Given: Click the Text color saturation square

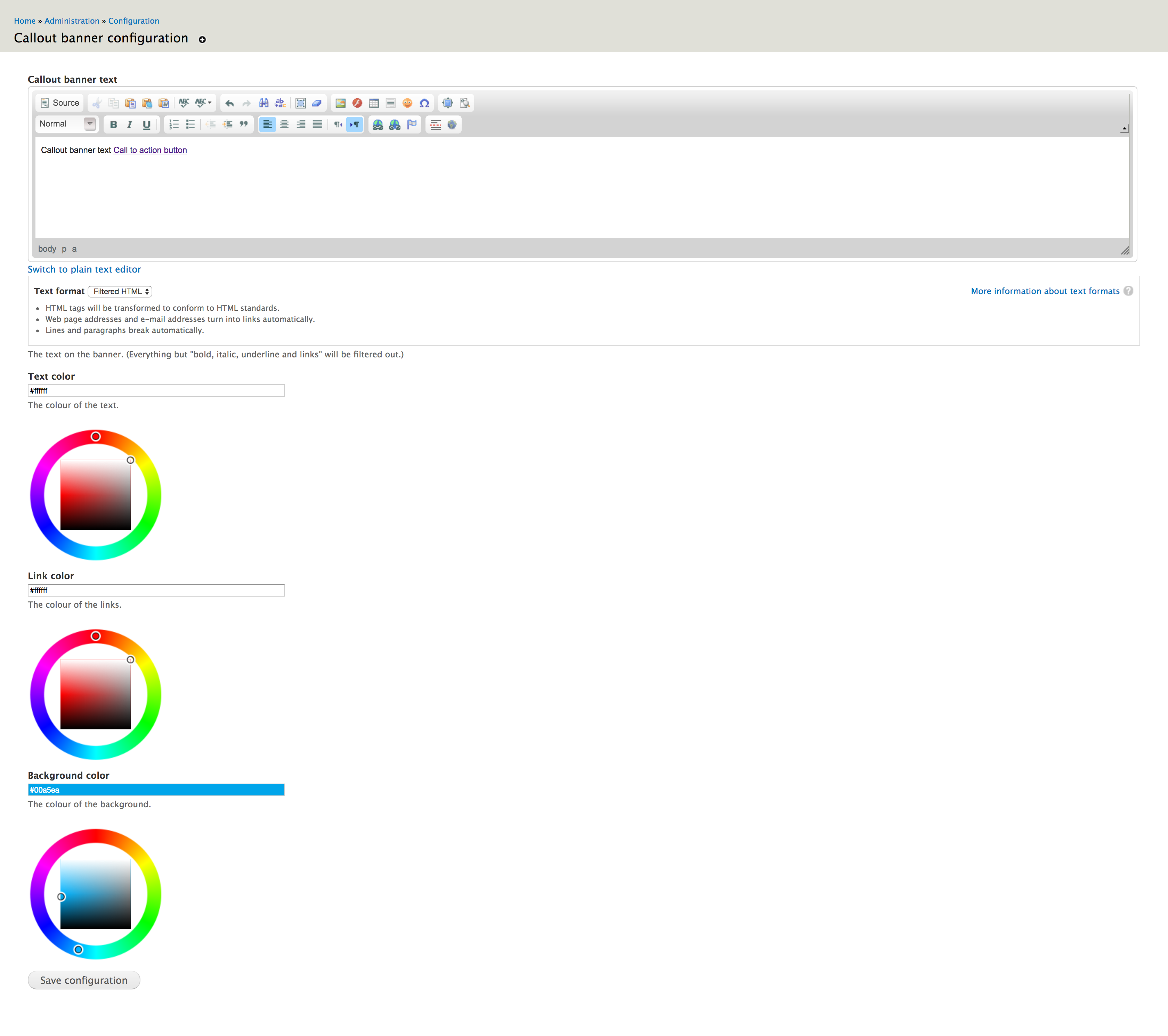Looking at the screenshot, I should pyautogui.click(x=96, y=495).
